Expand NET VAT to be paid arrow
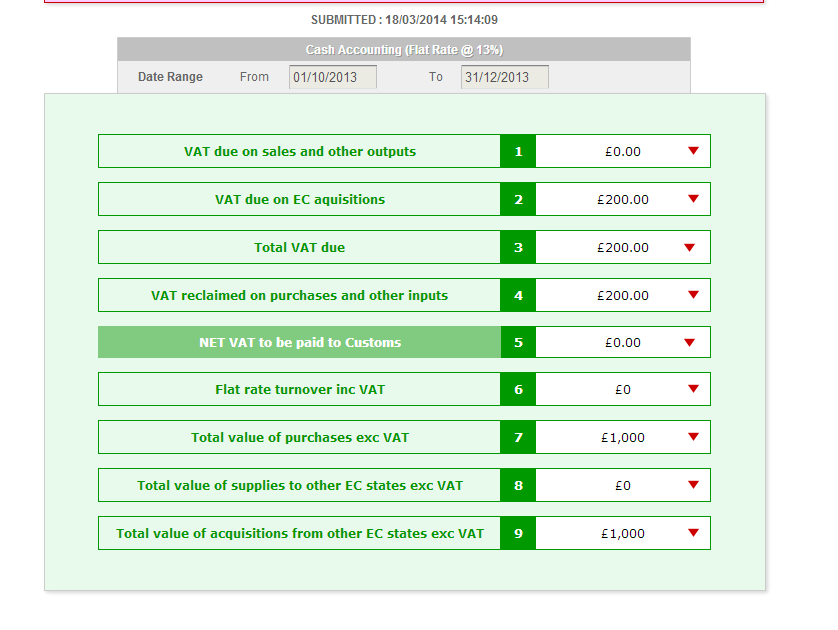 pos(689,343)
